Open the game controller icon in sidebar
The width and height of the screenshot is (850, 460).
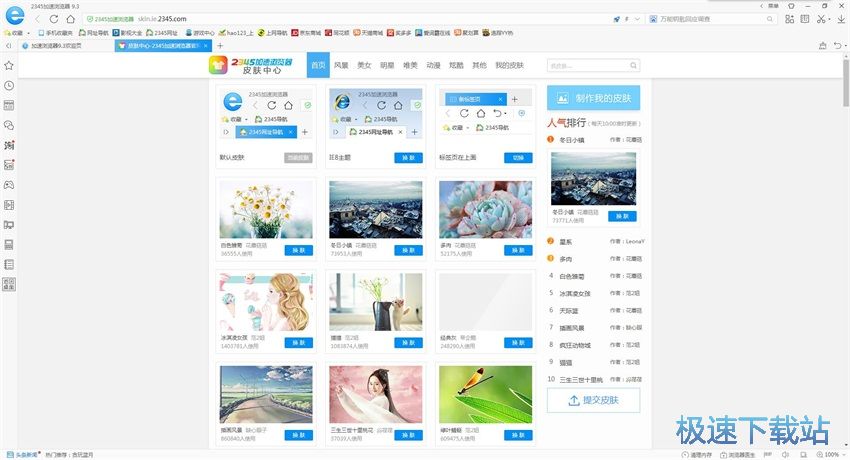[9, 185]
